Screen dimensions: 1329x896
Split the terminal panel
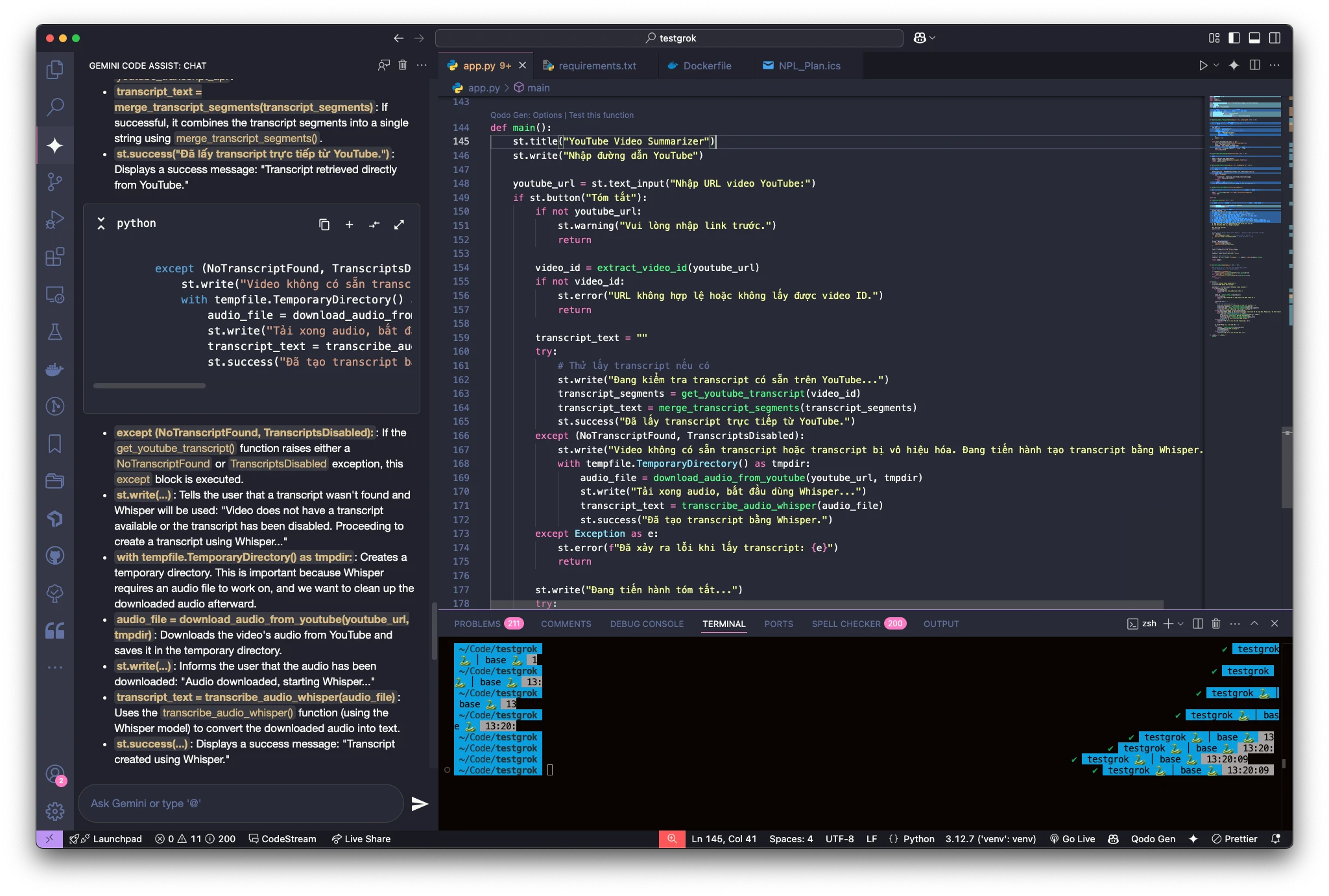coord(1198,624)
